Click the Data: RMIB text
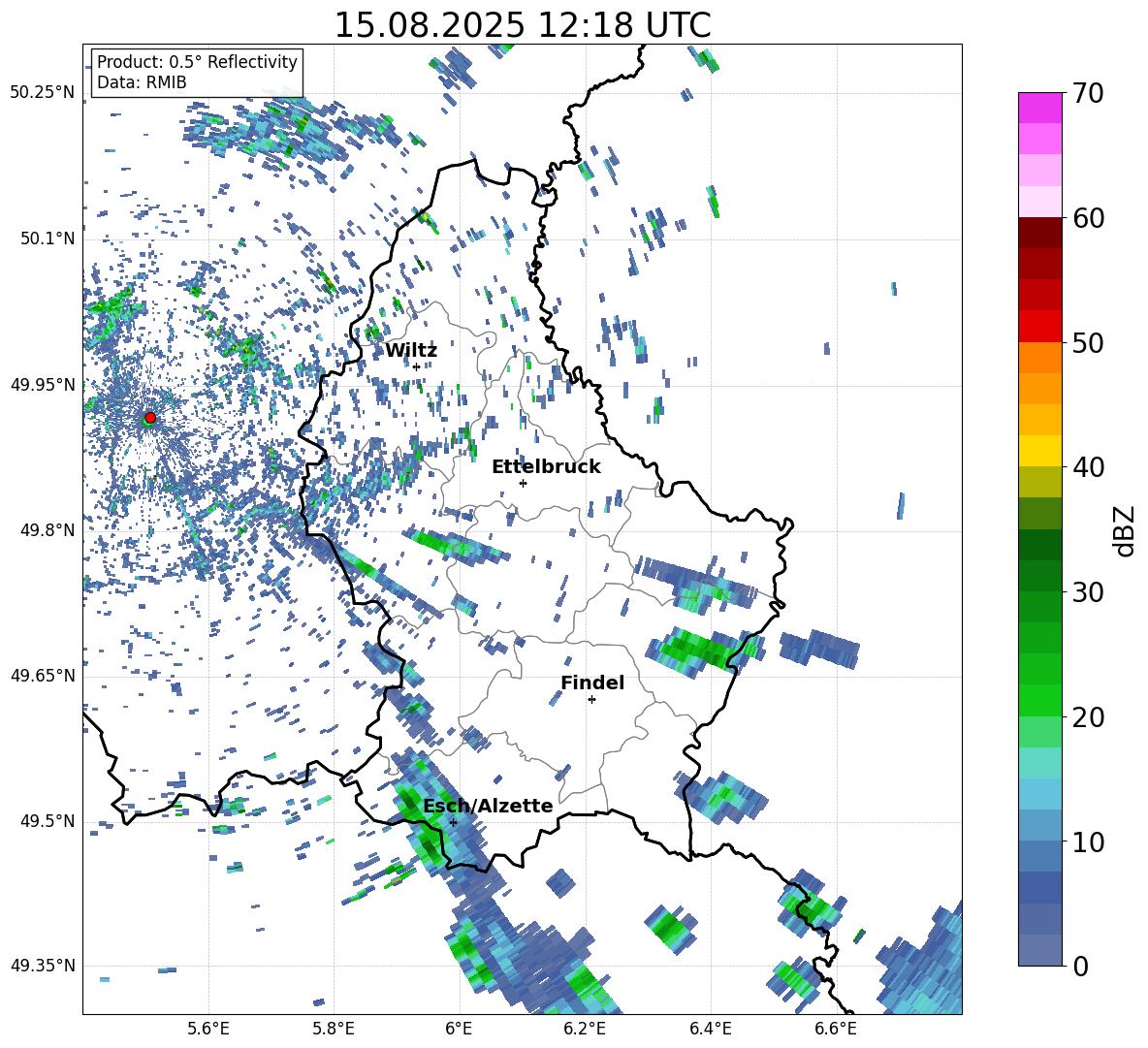 coord(142,82)
